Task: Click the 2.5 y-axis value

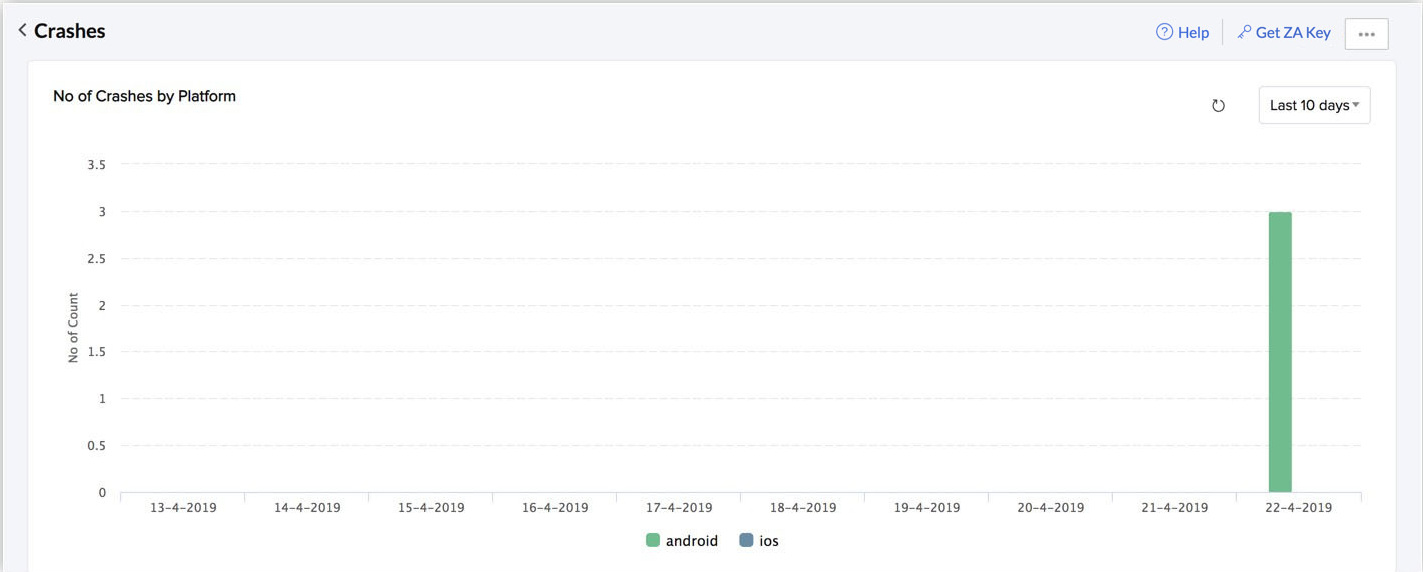Action: (97, 259)
